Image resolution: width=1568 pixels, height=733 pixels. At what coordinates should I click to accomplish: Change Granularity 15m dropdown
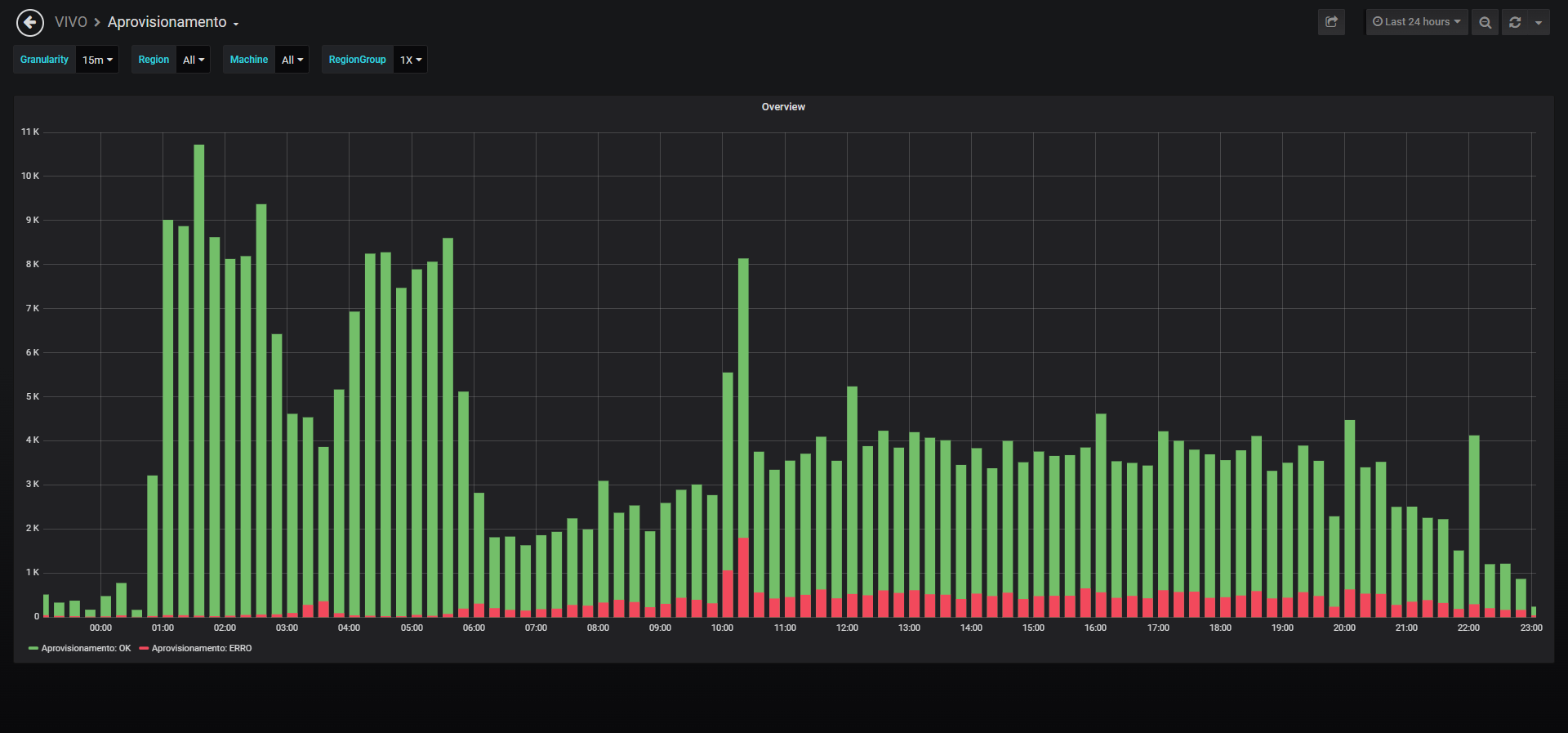point(97,60)
